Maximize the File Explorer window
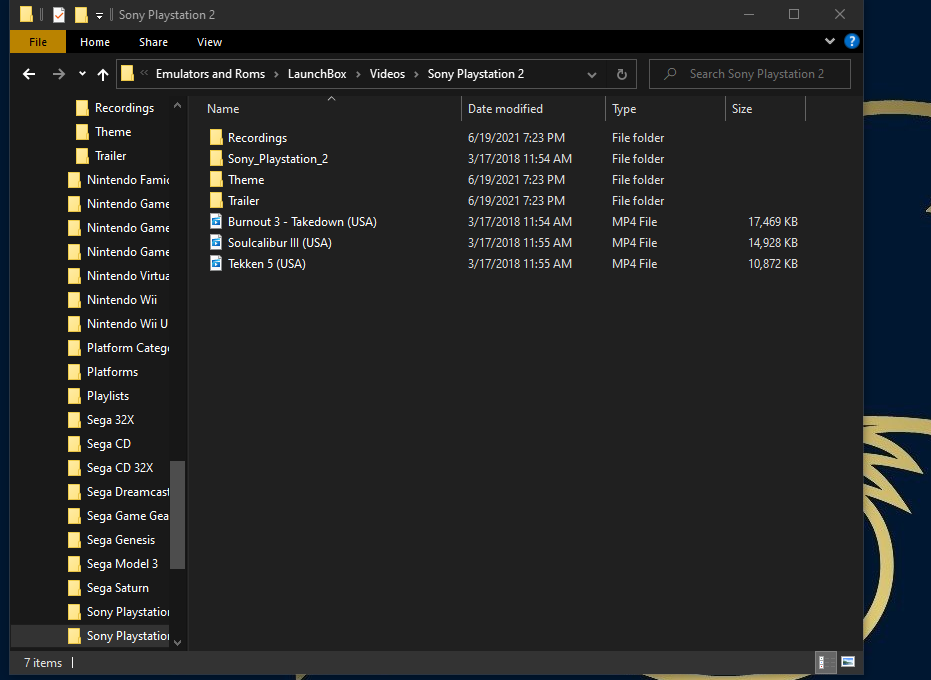Screen dimensions: 931x680 794,14
